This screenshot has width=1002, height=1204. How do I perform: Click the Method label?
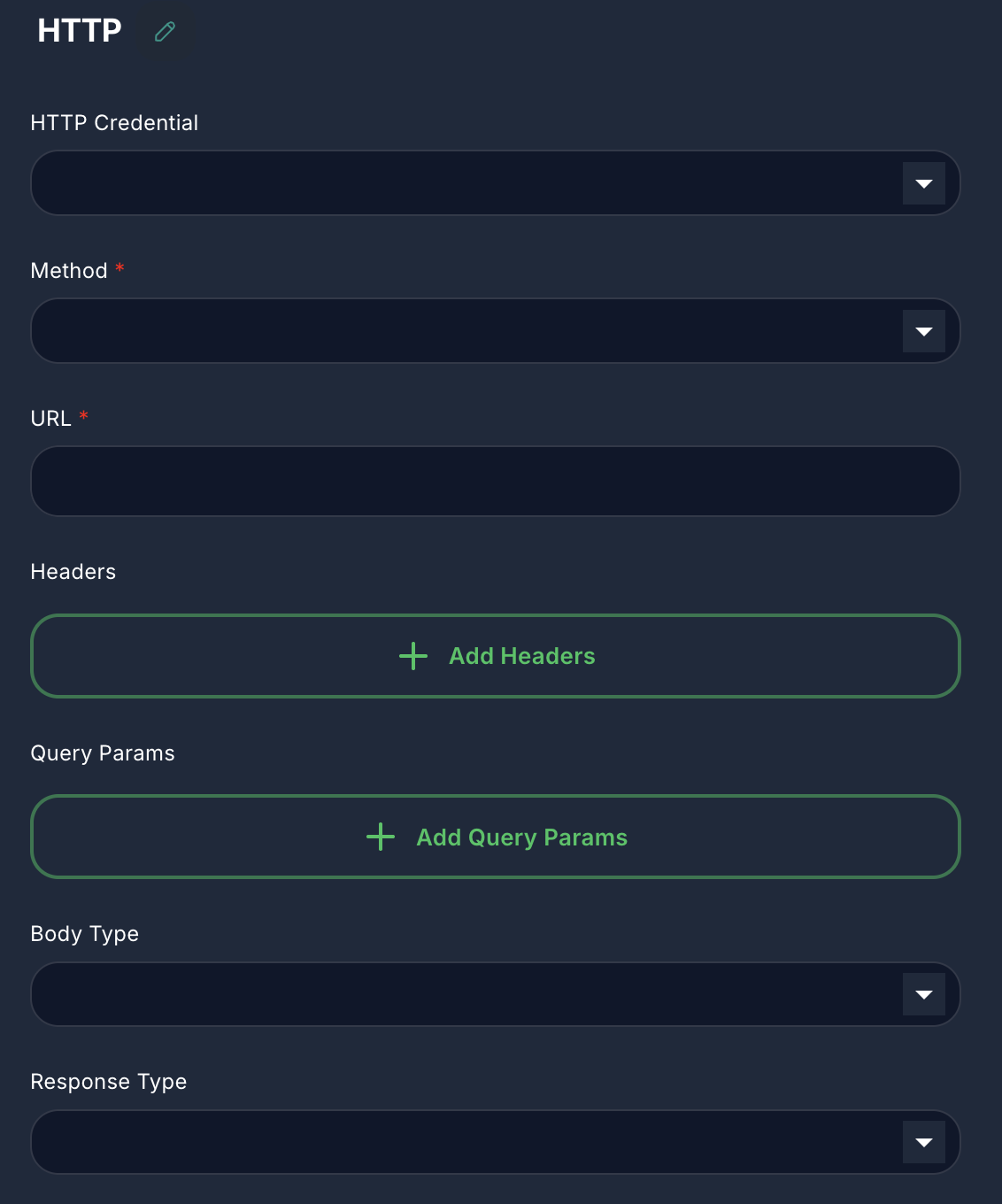pyautogui.click(x=70, y=271)
